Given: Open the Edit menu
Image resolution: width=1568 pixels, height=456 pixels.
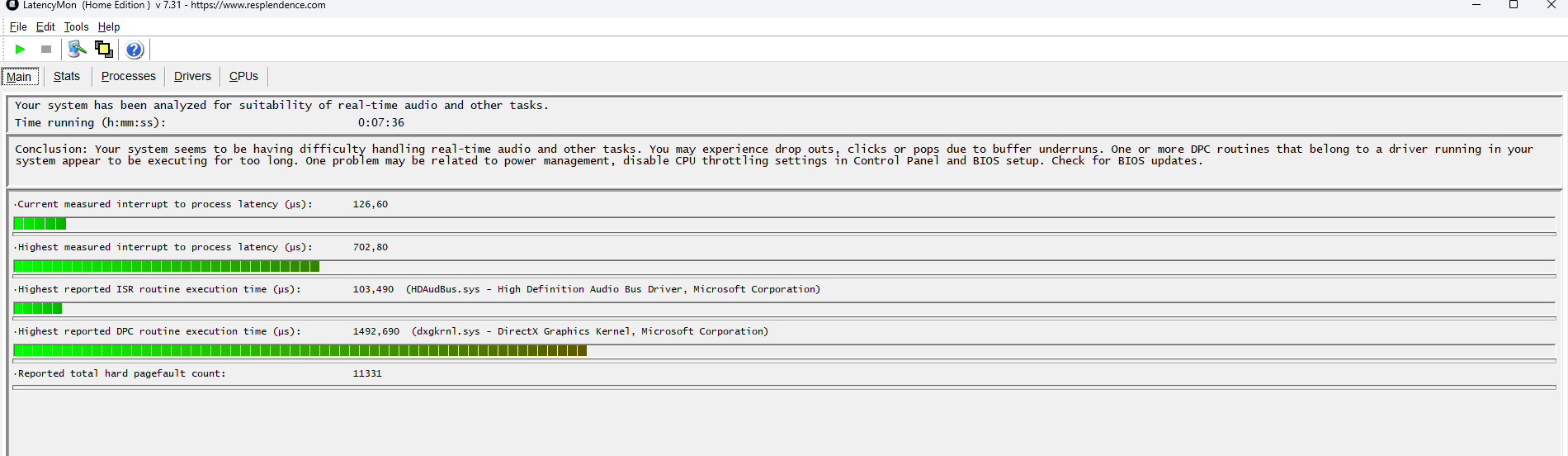Looking at the screenshot, I should point(45,26).
